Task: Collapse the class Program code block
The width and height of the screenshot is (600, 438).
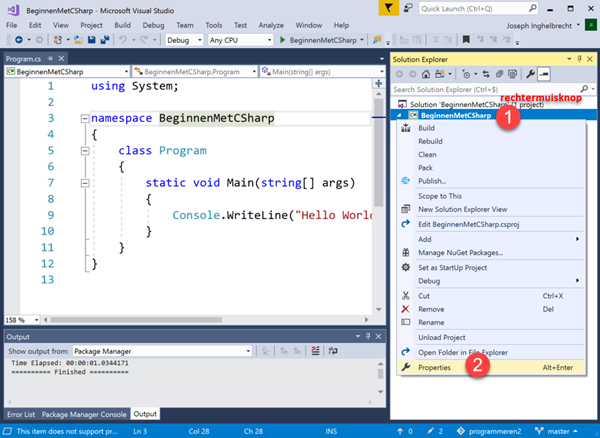Action: (x=85, y=151)
